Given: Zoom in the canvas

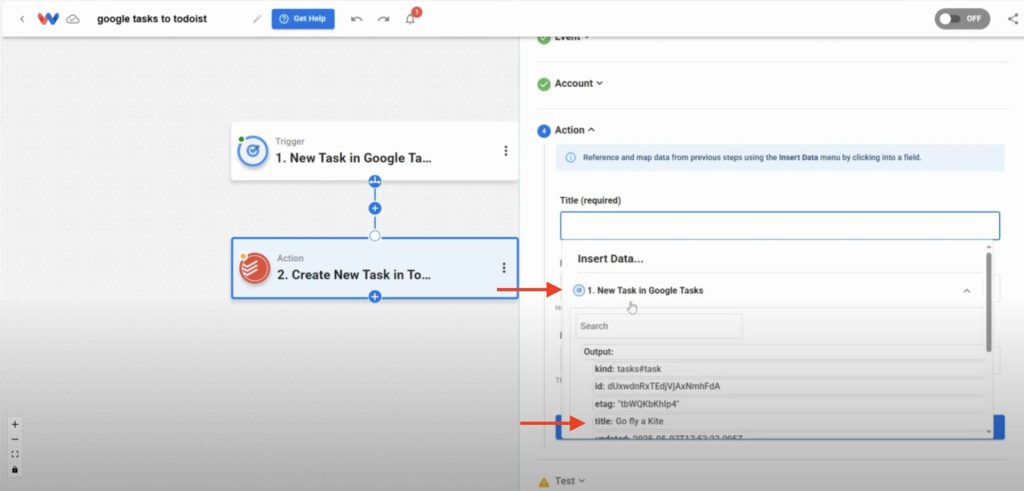Looking at the screenshot, I should click(x=15, y=424).
